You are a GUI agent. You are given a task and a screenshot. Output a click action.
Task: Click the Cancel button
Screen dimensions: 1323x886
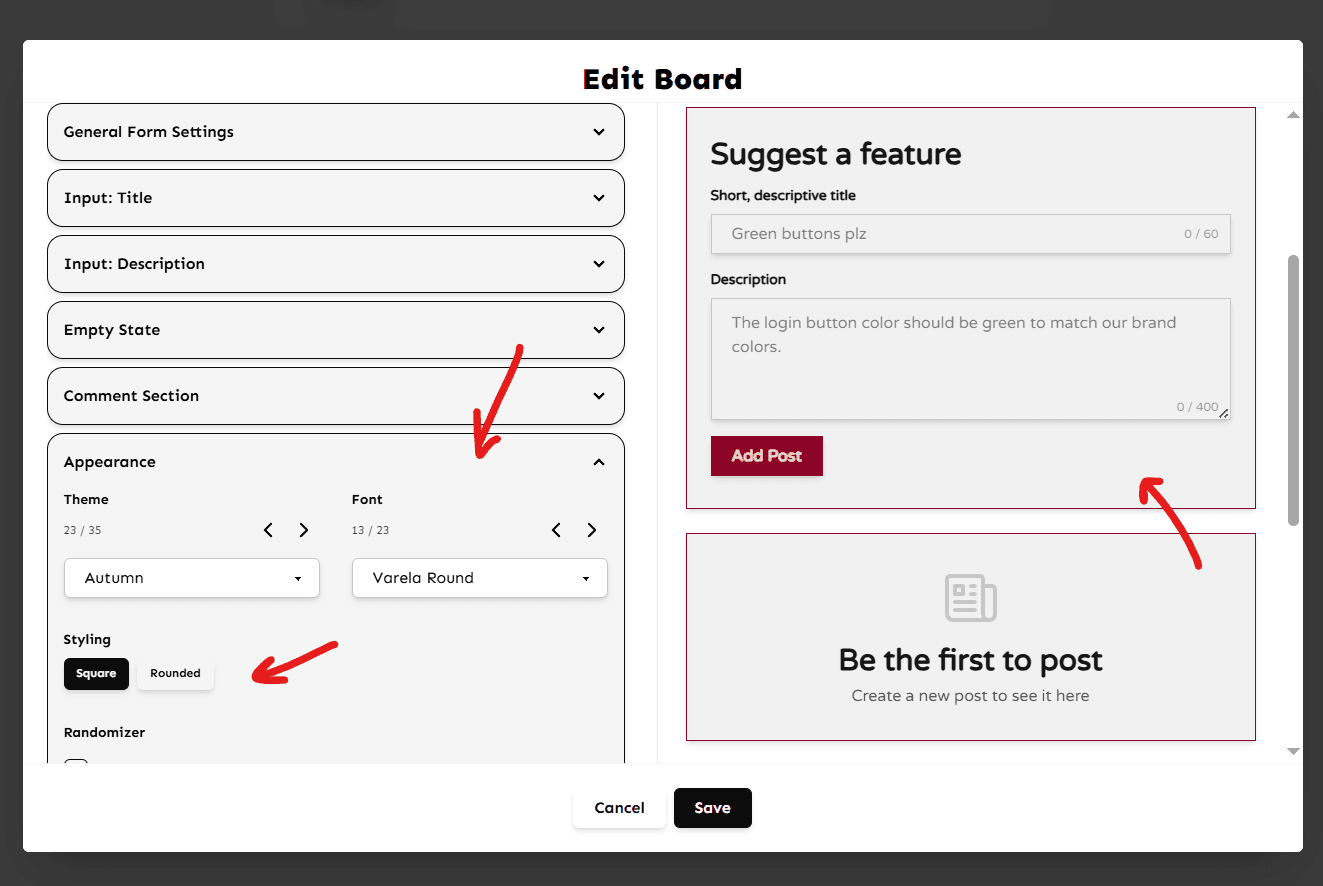click(619, 808)
